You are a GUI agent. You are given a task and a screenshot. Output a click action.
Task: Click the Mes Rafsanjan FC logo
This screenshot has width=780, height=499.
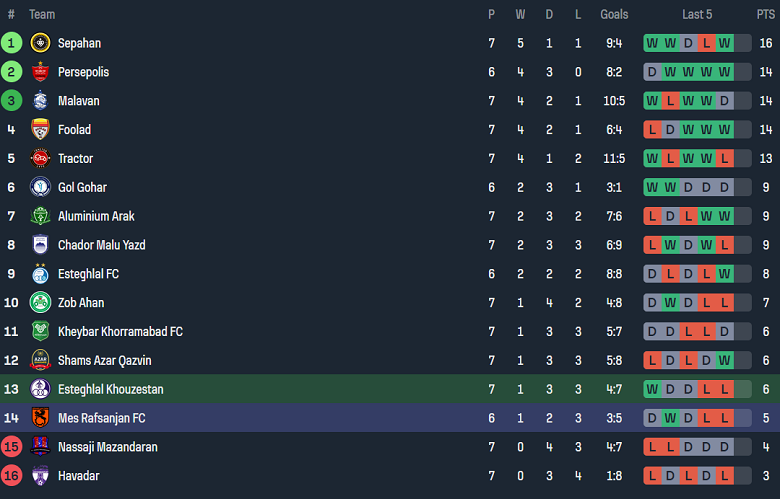pyautogui.click(x=40, y=418)
